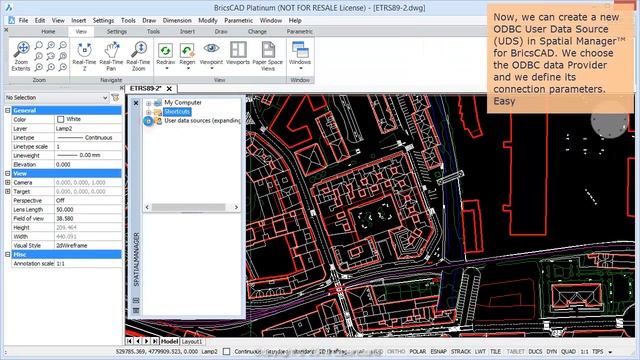Open the File menu

(23, 20)
